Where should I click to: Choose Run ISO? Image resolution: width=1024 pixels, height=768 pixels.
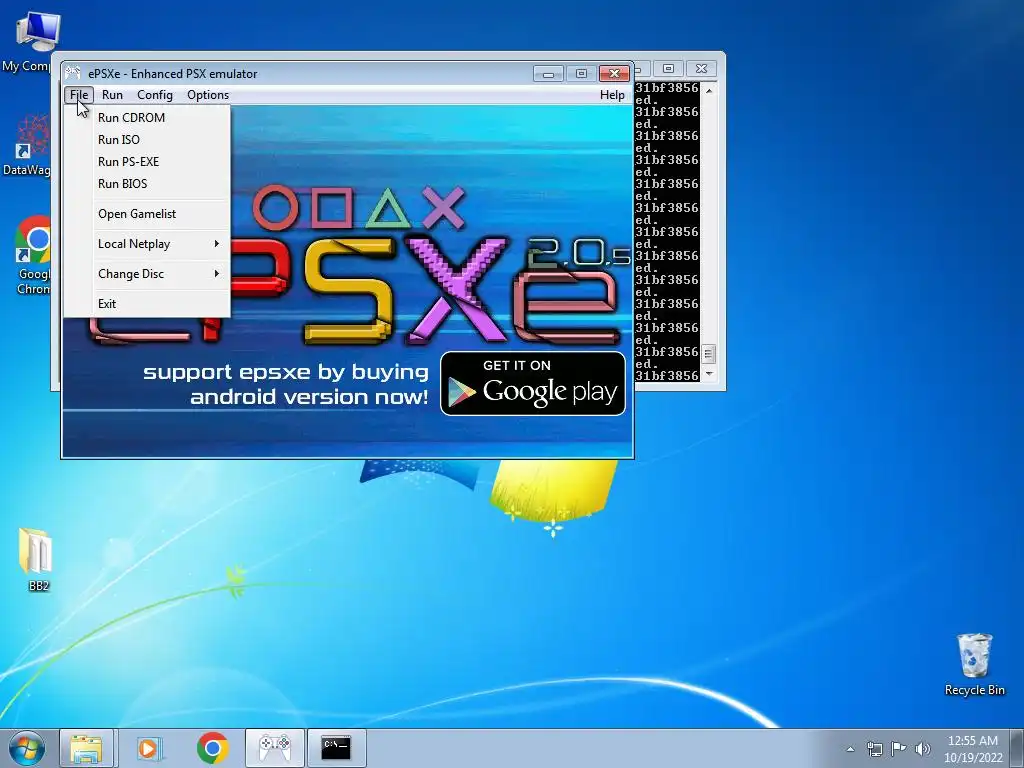click(x=147, y=140)
